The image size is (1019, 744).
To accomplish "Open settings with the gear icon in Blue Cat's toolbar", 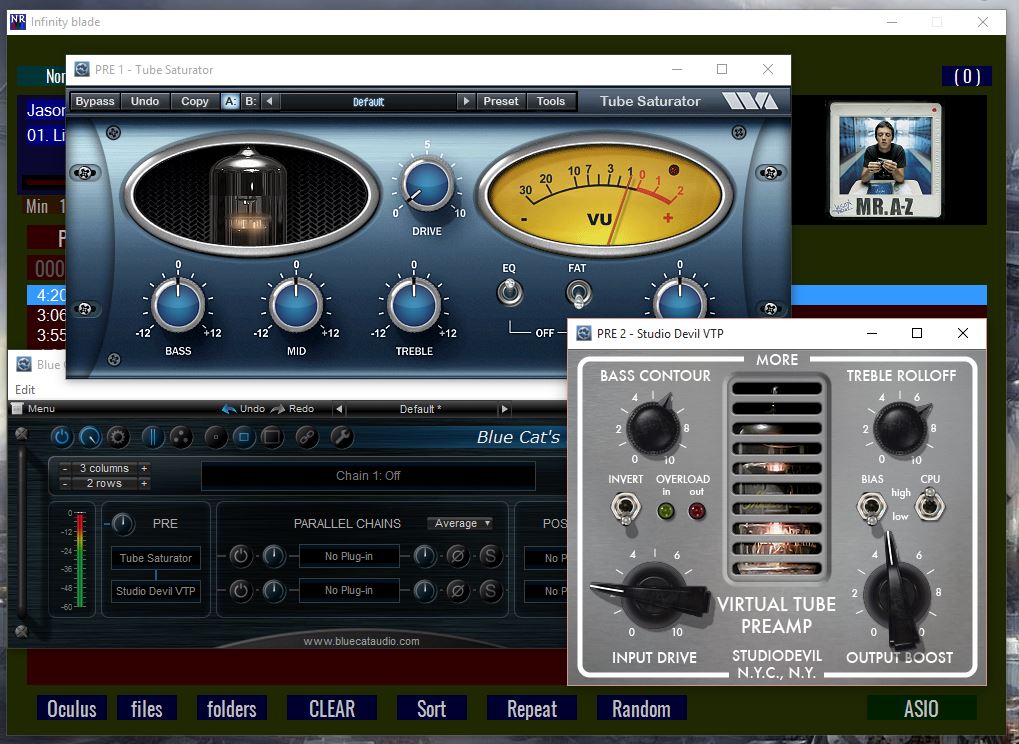I will 118,437.
